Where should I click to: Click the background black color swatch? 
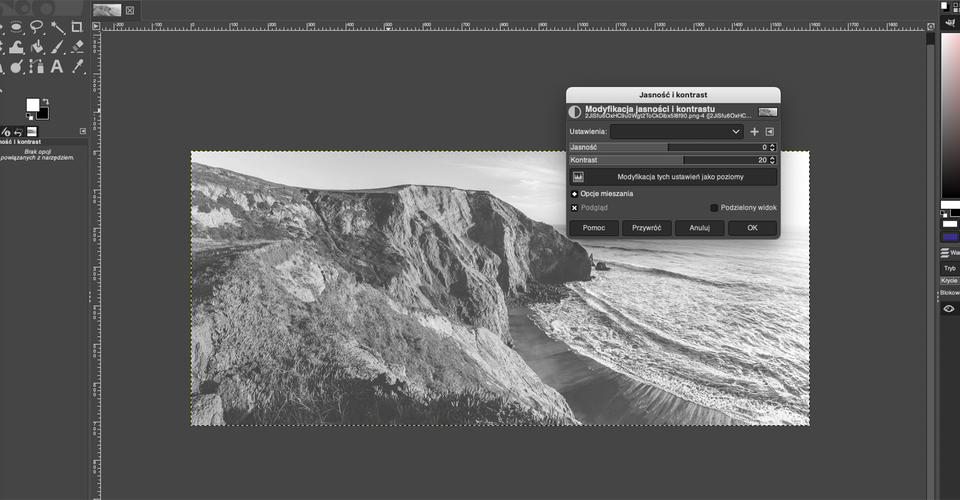[45, 115]
